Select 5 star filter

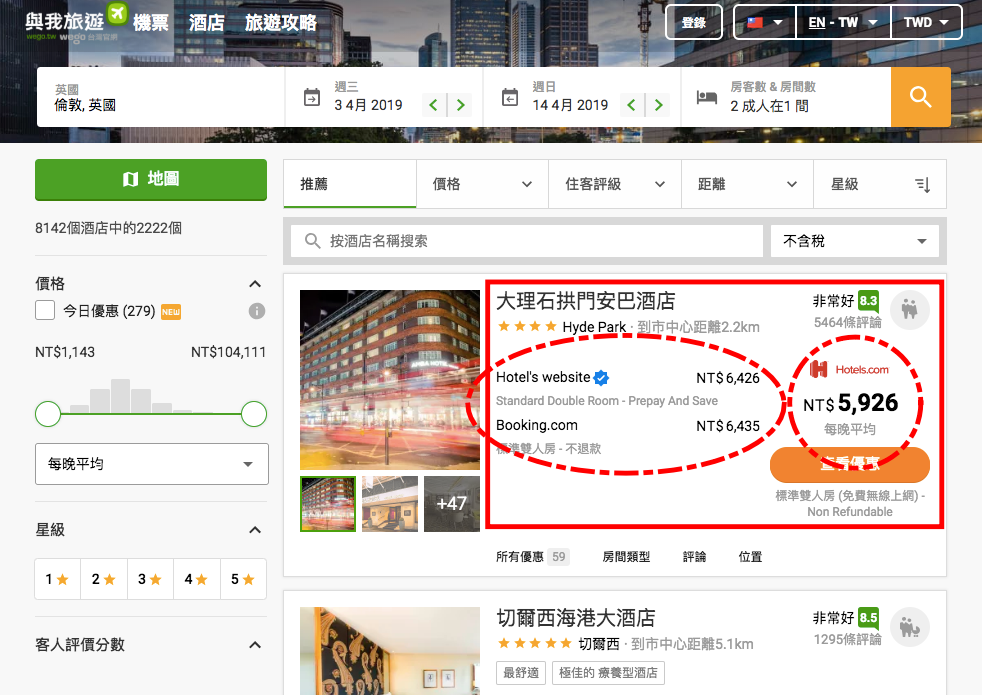[243, 579]
